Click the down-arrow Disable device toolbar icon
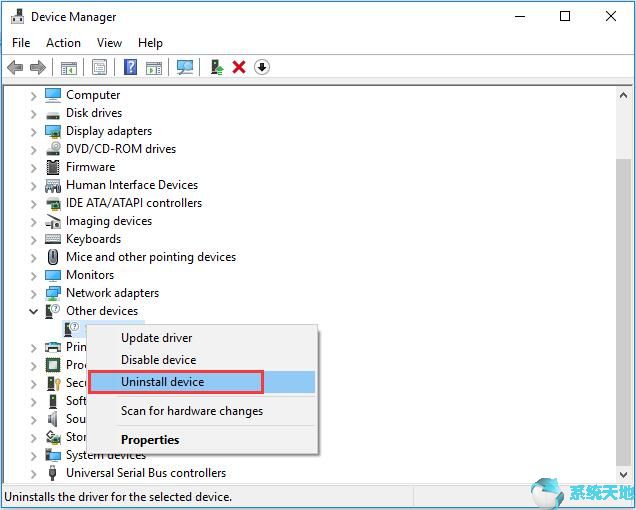The image size is (636, 510). tap(262, 67)
